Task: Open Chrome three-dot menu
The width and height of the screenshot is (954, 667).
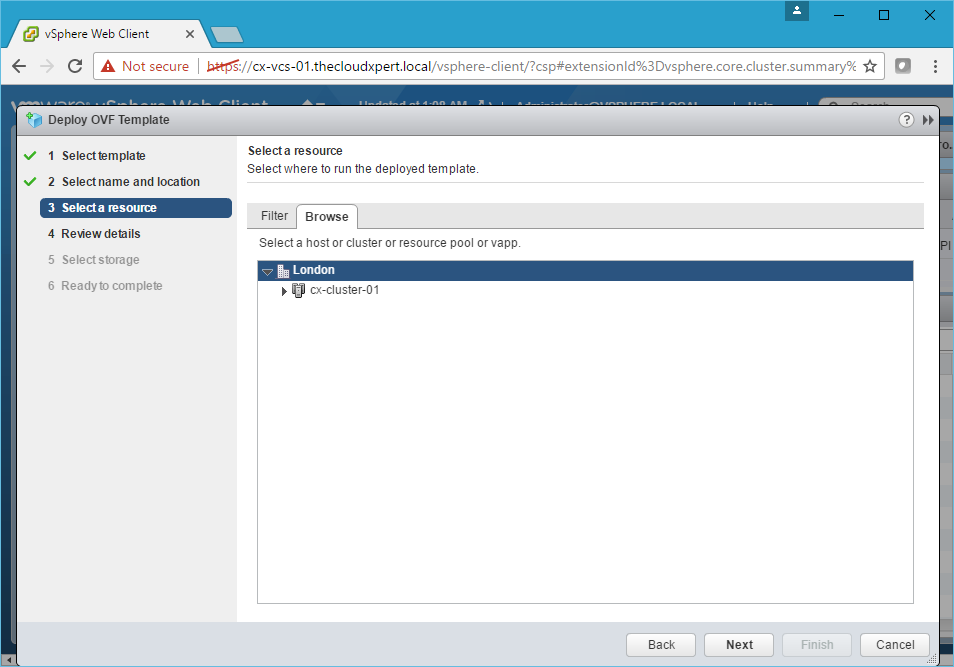Action: [x=935, y=66]
